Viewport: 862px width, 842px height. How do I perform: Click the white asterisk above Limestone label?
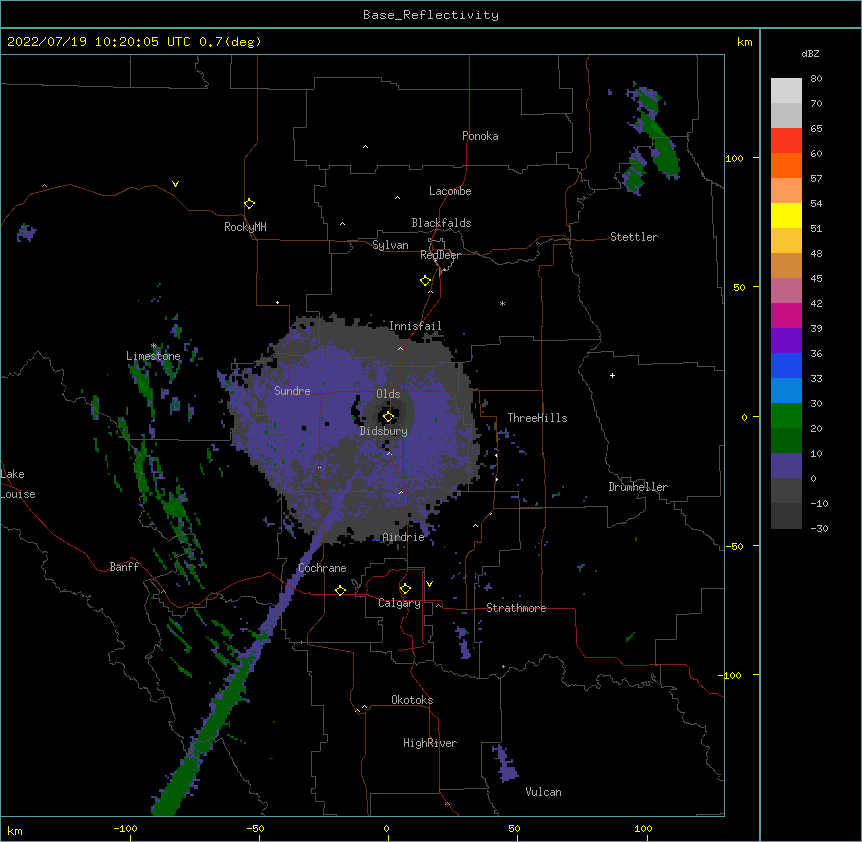(154, 346)
